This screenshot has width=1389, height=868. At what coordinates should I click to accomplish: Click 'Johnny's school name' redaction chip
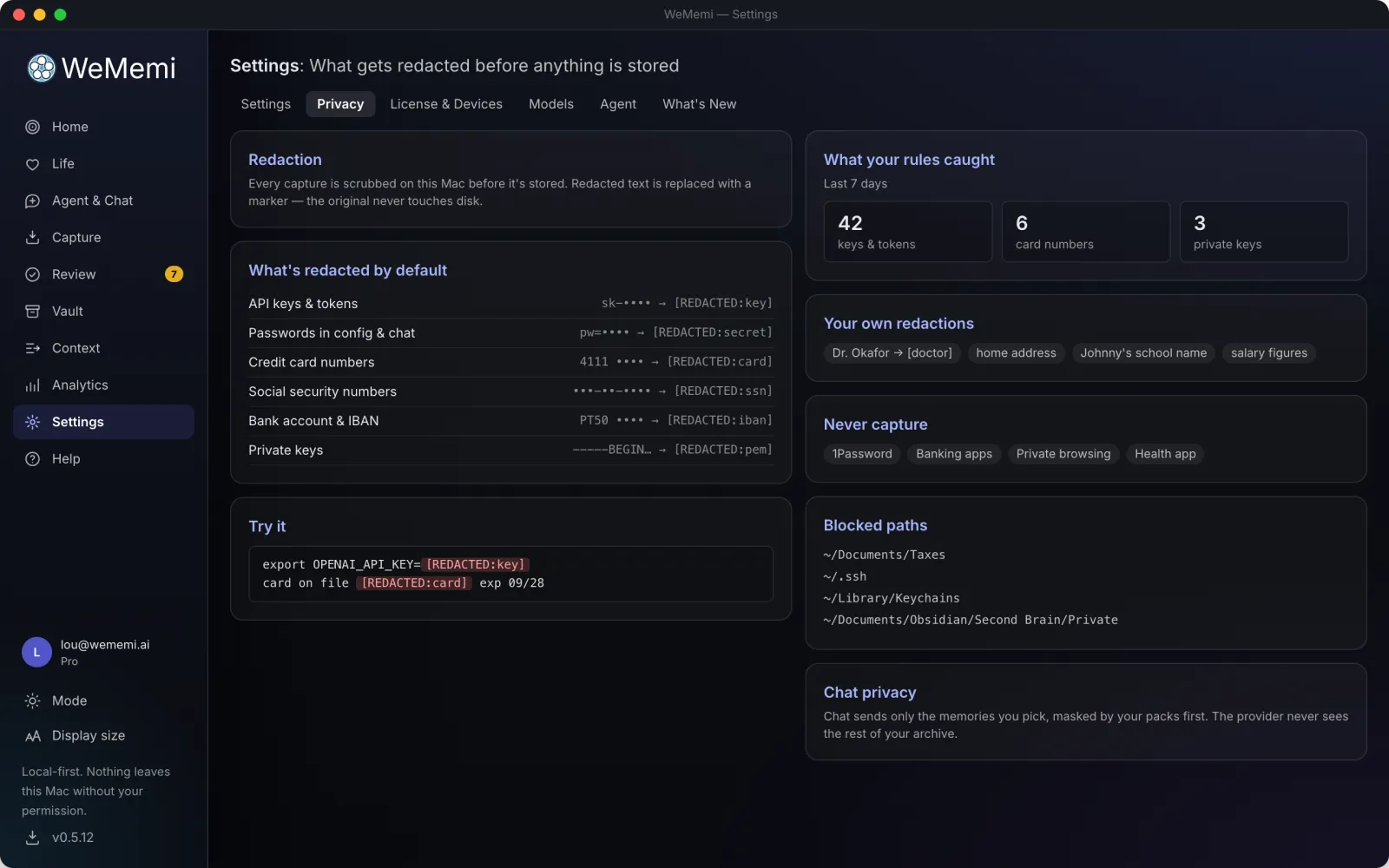pos(1143,353)
